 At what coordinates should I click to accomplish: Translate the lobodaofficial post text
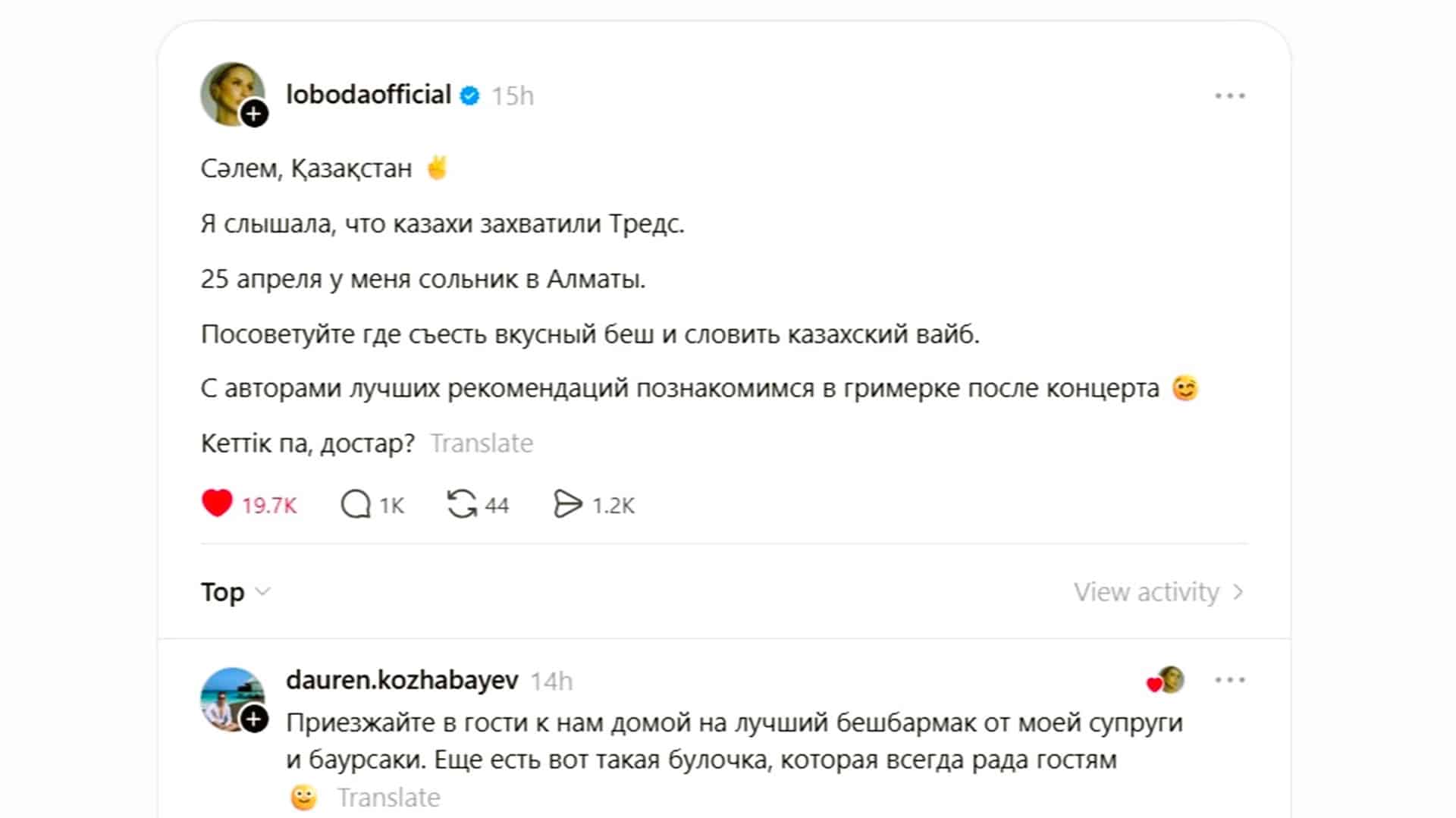pyautogui.click(x=482, y=443)
